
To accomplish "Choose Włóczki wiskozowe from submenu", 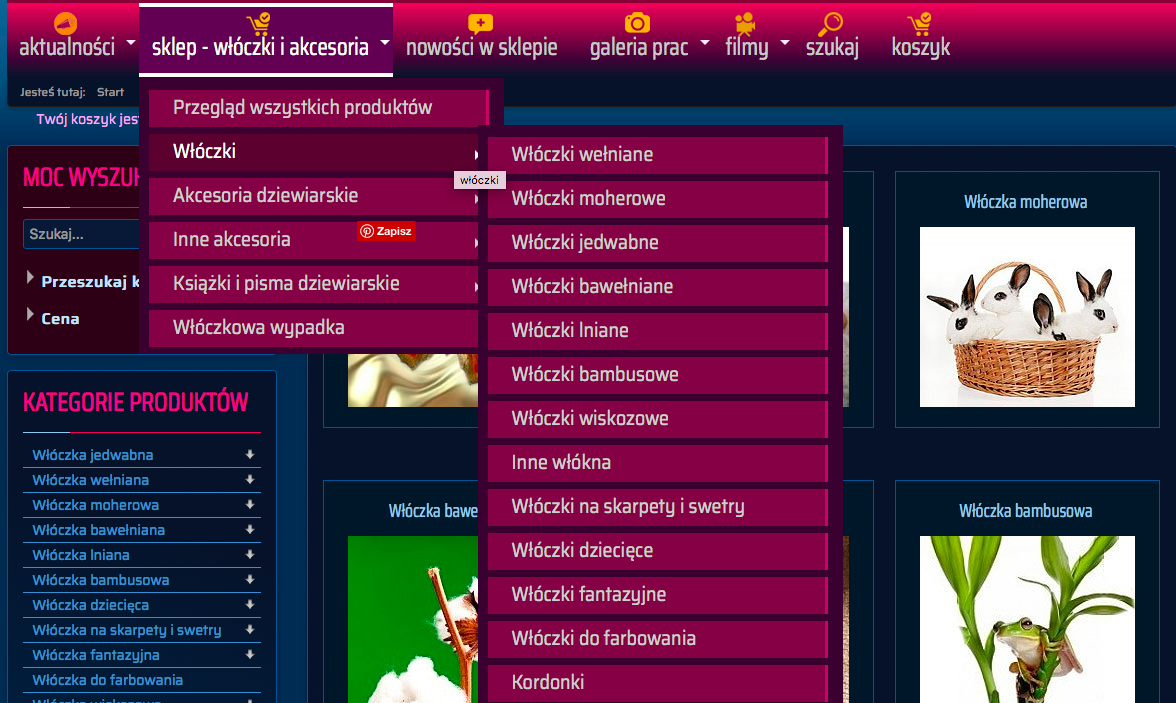I will click(x=658, y=419).
